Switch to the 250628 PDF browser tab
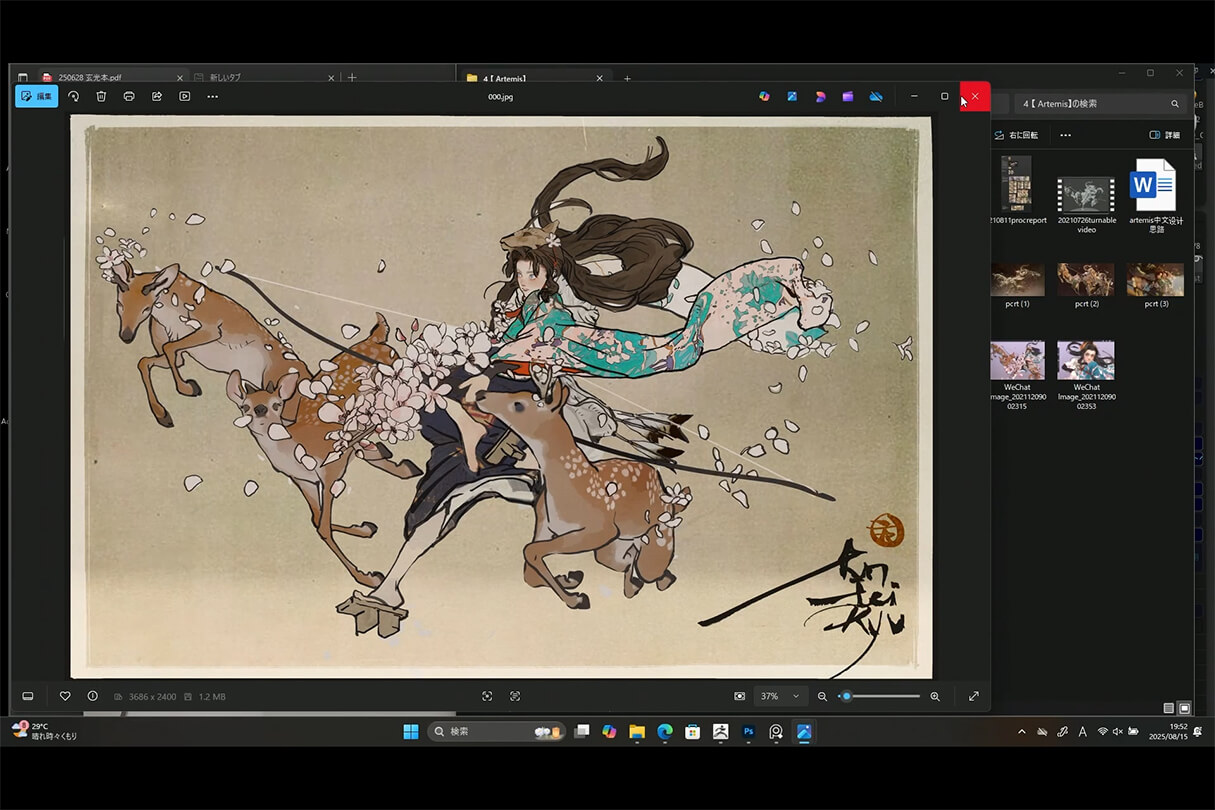This screenshot has width=1215, height=810. 105,77
